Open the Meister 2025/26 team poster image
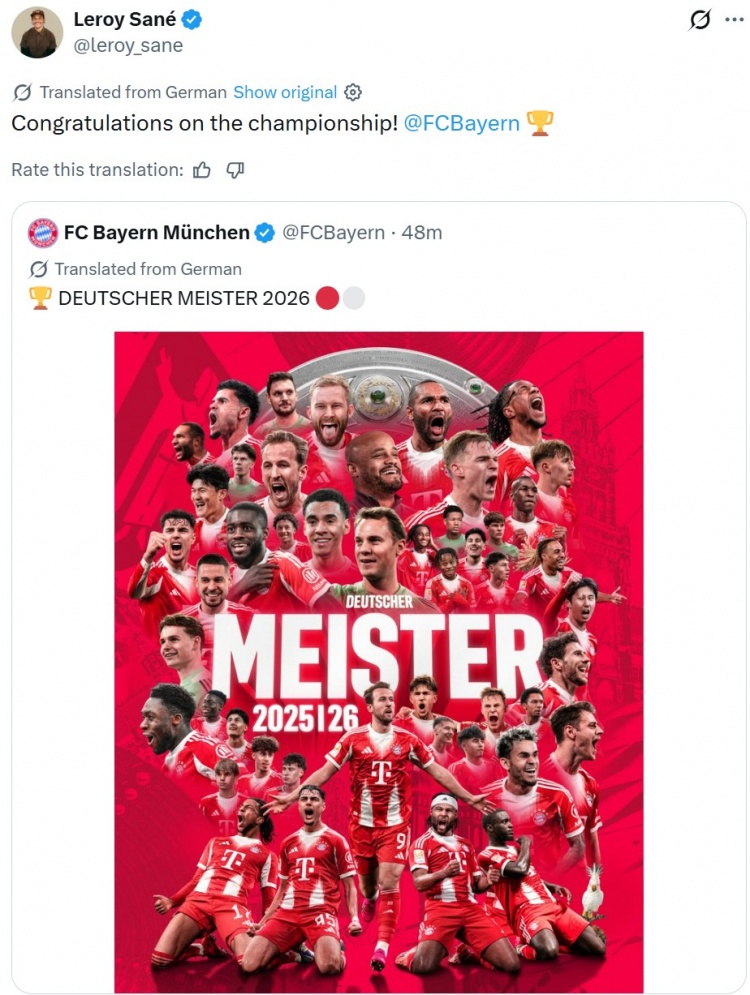 click(x=378, y=660)
